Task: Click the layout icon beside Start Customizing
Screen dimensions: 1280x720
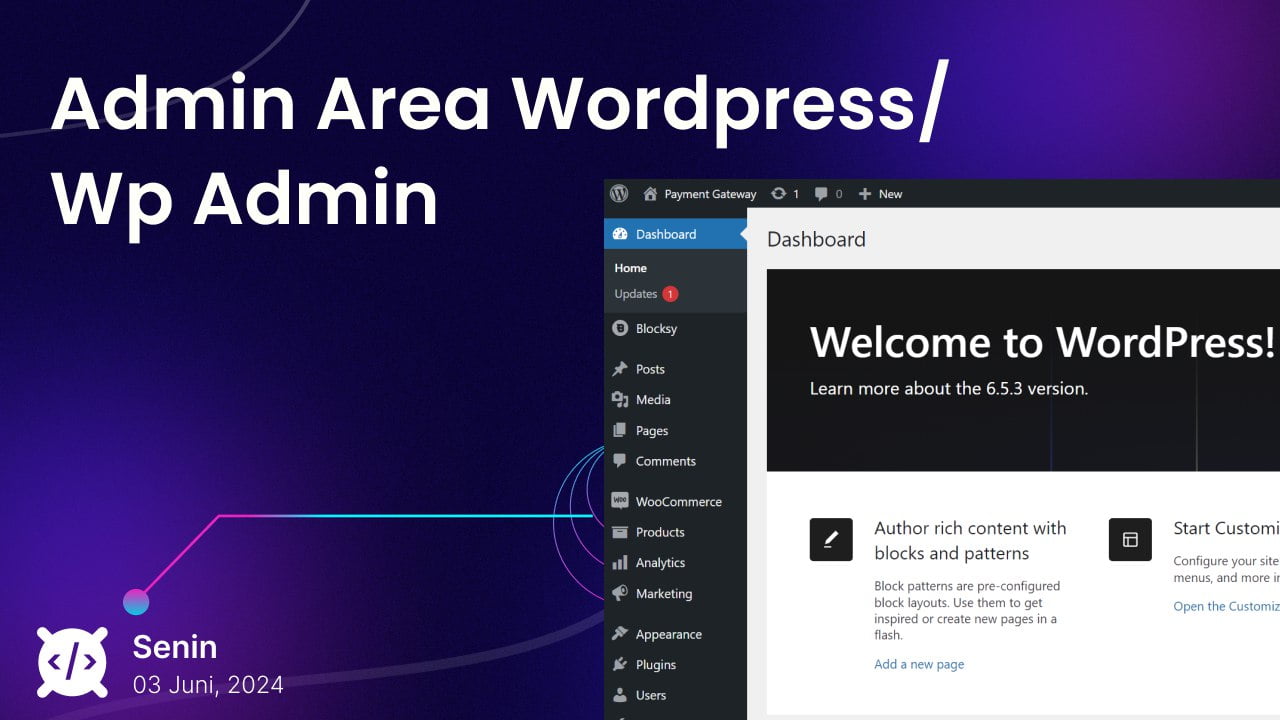Action: pos(1130,540)
